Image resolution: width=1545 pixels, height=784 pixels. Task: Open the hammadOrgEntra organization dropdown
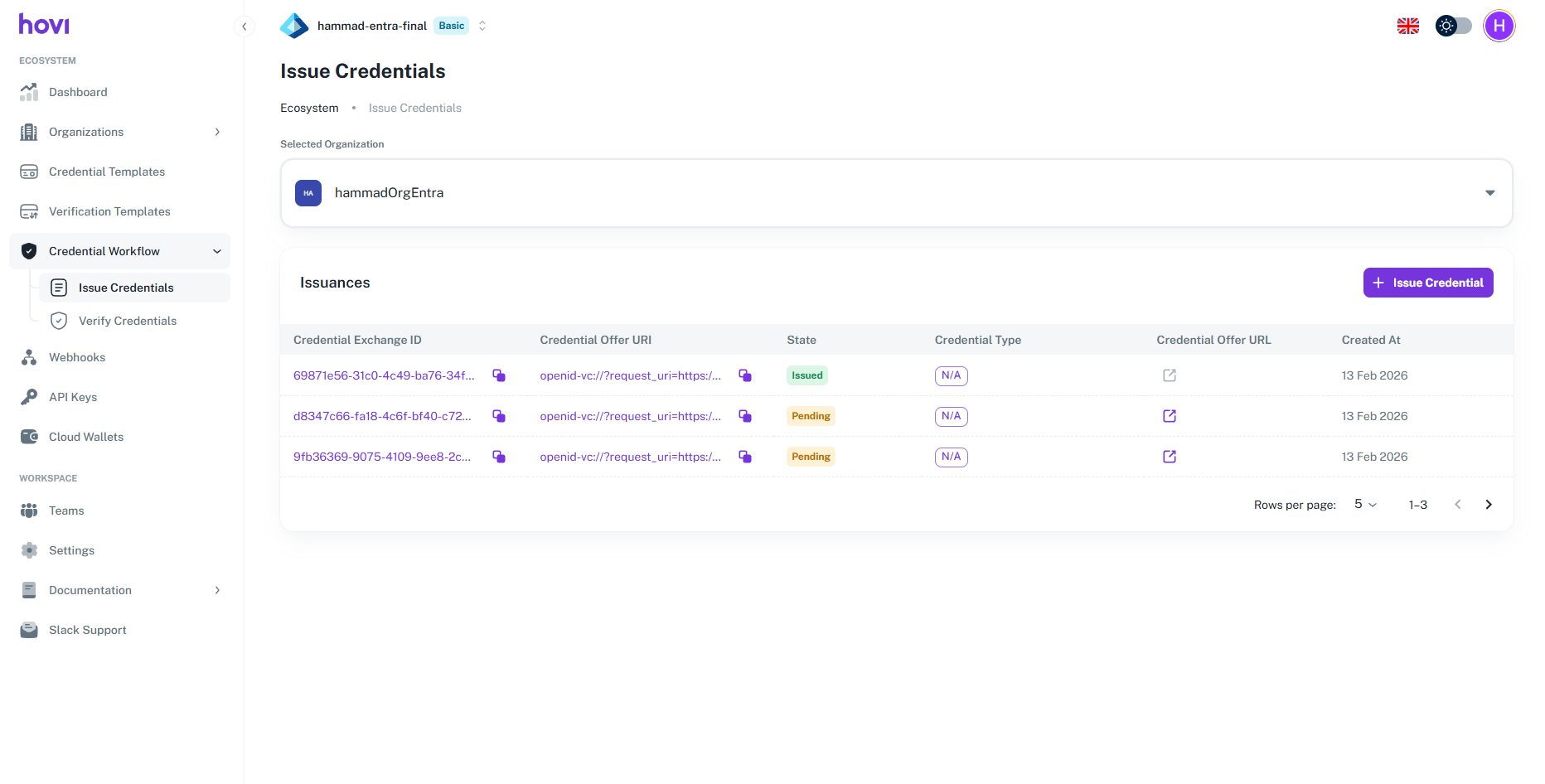tap(896, 193)
